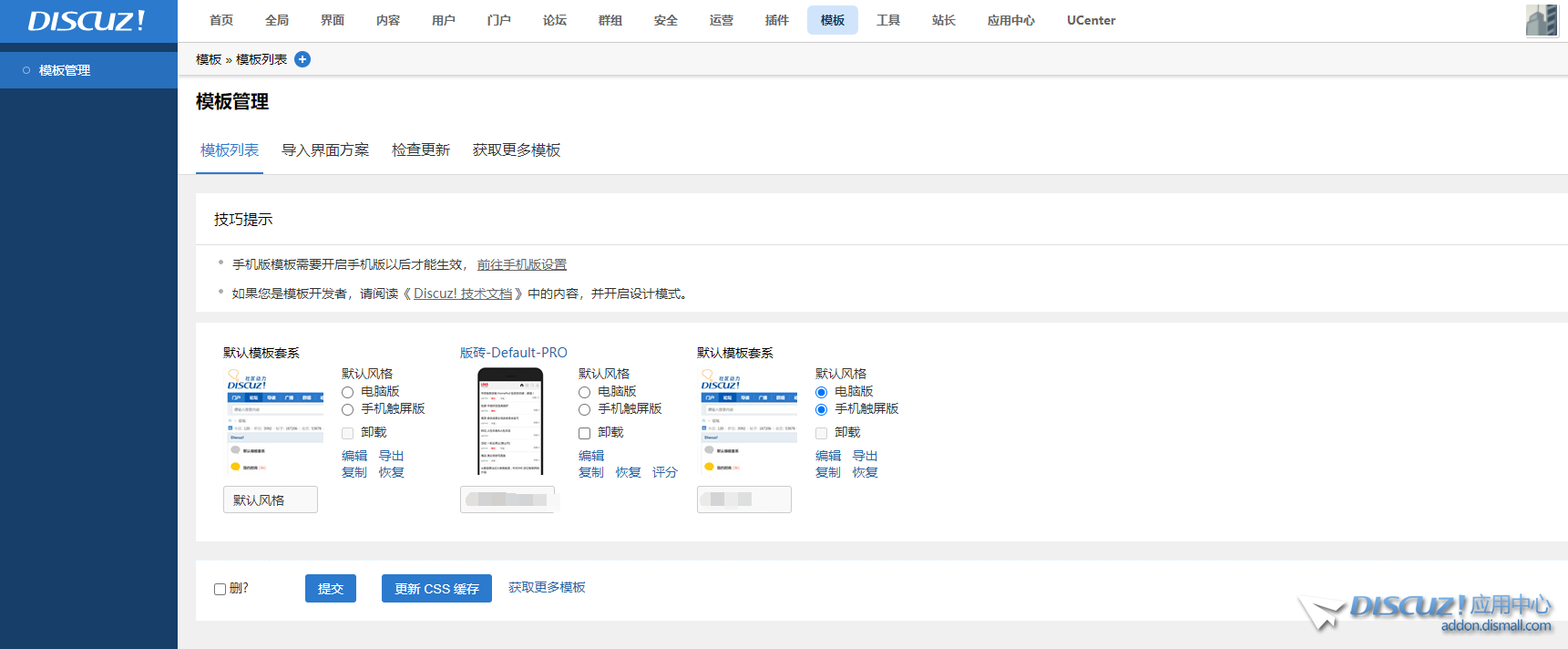The width and height of the screenshot is (1568, 649).
Task: Click 导出 for first 默认模板套系
Action: pyautogui.click(x=392, y=456)
